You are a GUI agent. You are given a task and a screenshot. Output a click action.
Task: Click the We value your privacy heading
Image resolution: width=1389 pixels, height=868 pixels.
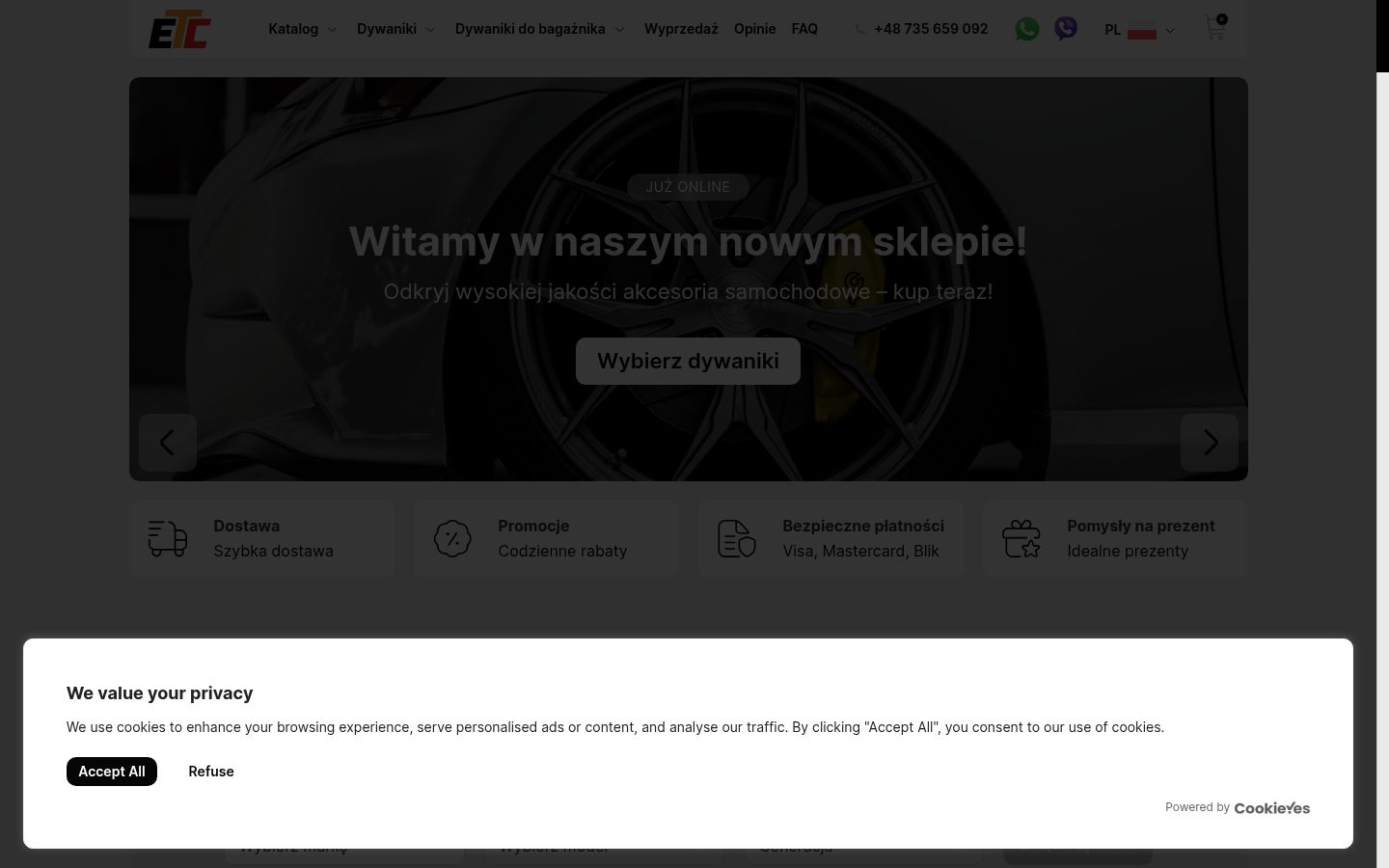pos(159,693)
